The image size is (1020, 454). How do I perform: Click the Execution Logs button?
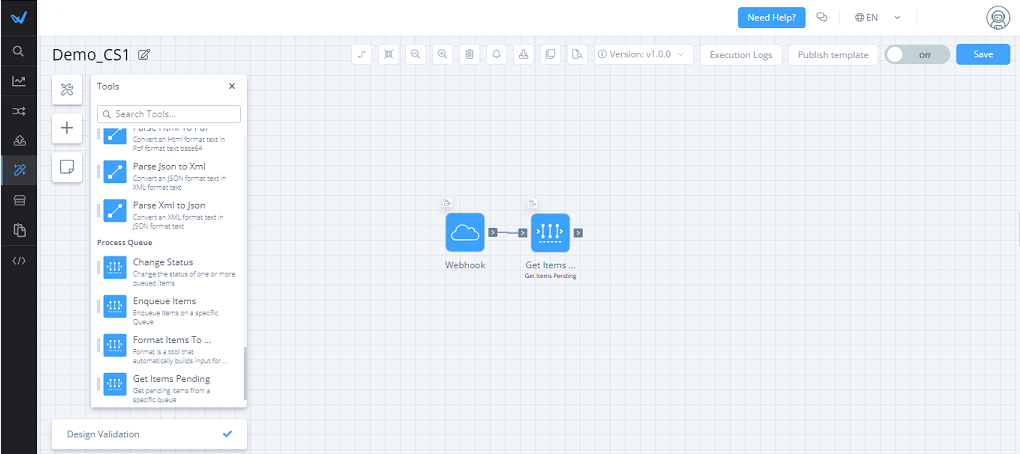tap(741, 54)
